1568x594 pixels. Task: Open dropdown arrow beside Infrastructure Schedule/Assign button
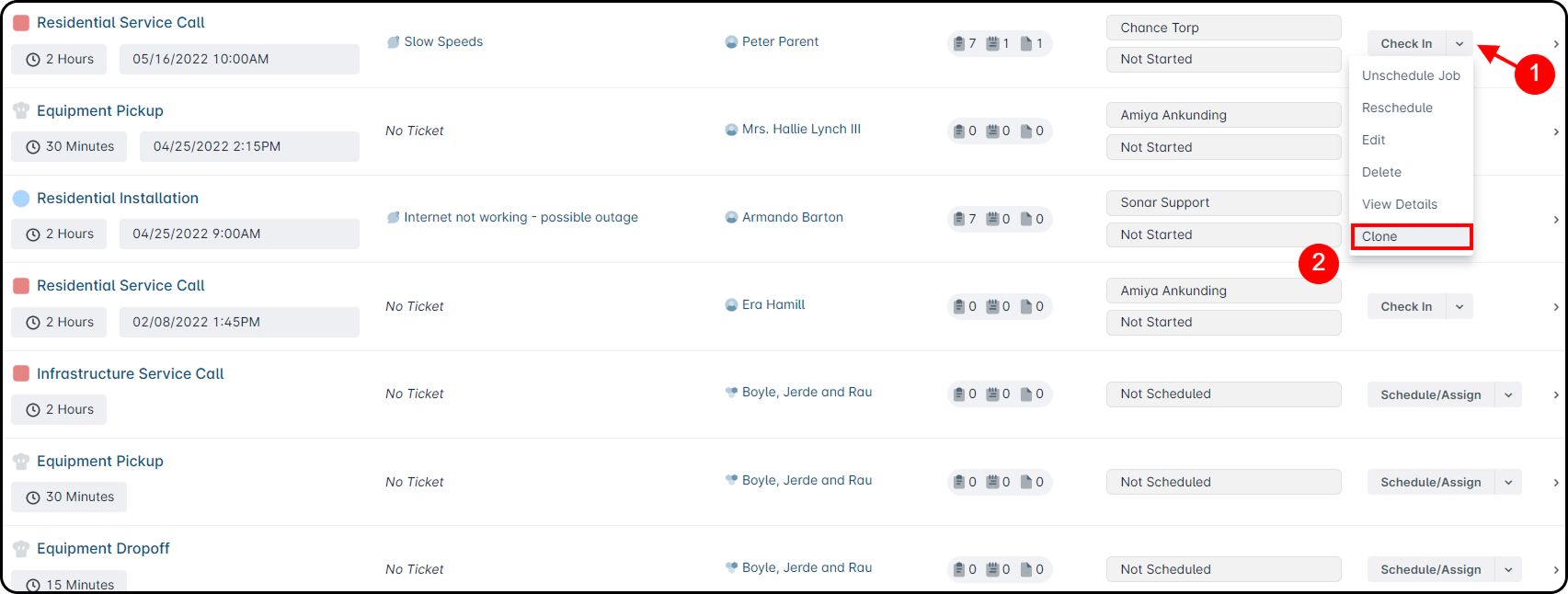coord(1508,395)
